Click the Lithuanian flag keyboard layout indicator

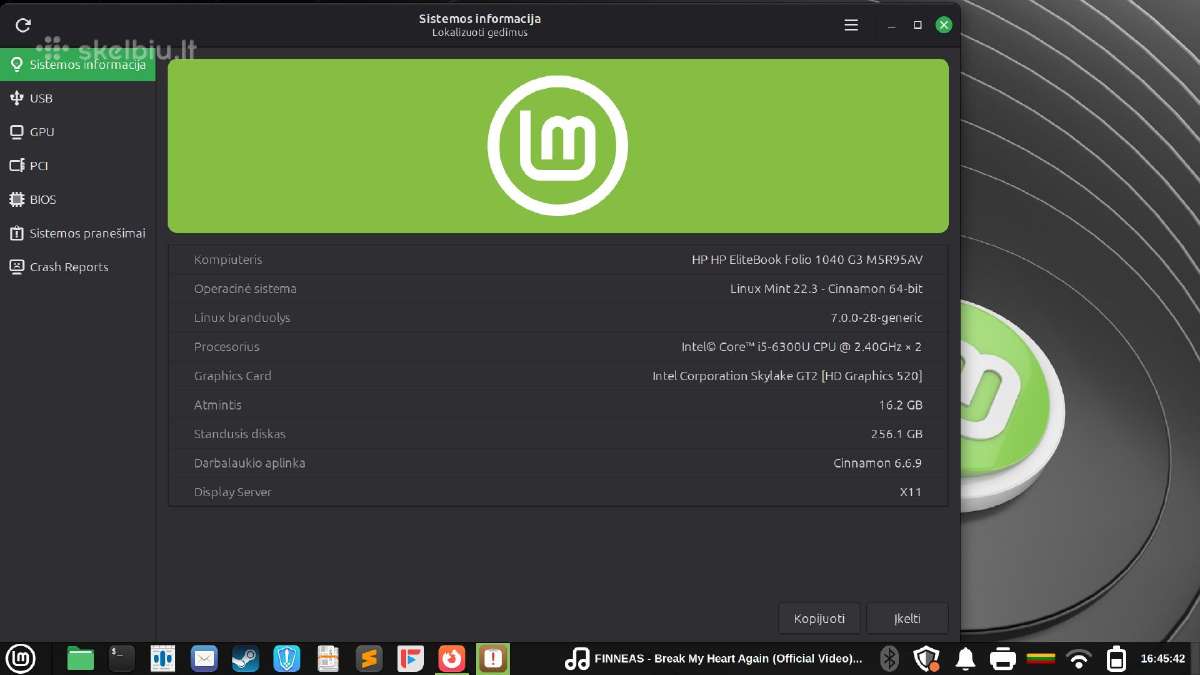(x=1041, y=658)
